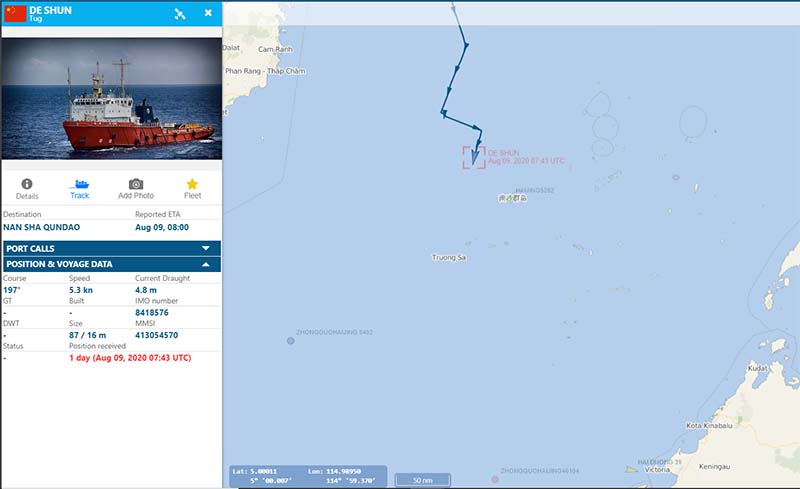This screenshot has width=800, height=489.
Task: Click the Truong Sa map label
Action: tap(449, 257)
